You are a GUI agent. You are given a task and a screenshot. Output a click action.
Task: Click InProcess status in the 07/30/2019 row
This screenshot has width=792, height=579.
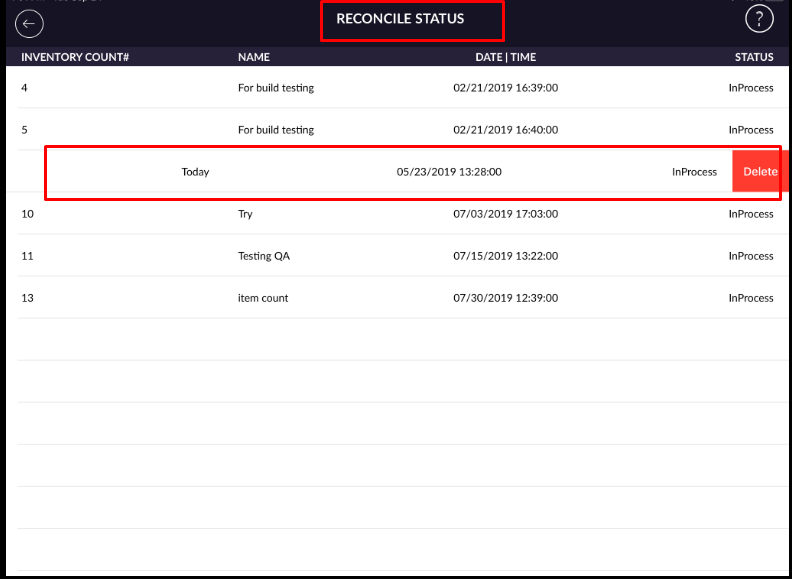click(750, 298)
